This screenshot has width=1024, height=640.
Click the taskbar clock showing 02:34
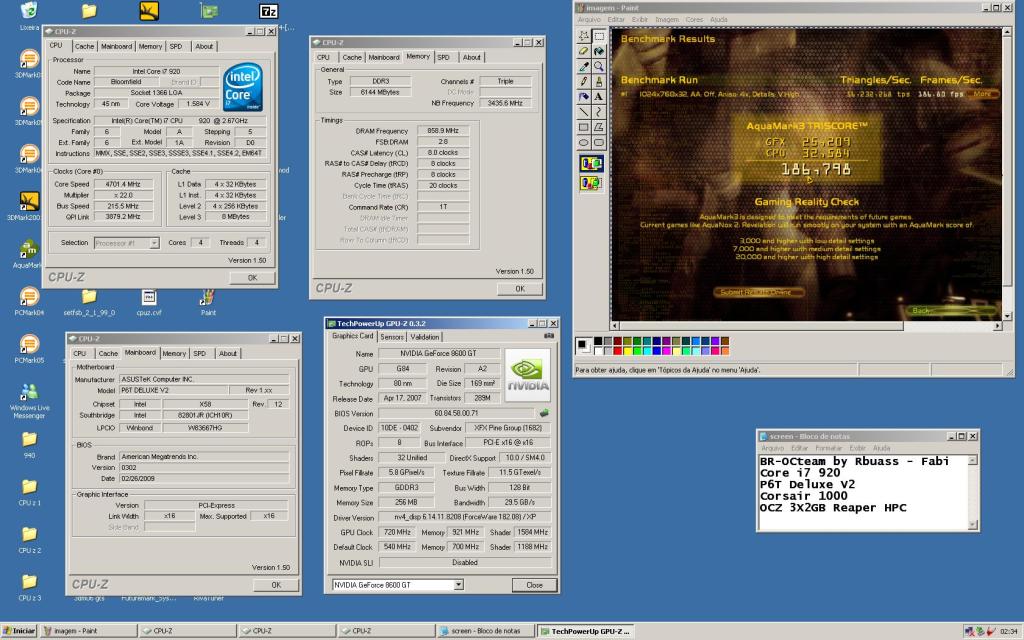tap(1008, 632)
